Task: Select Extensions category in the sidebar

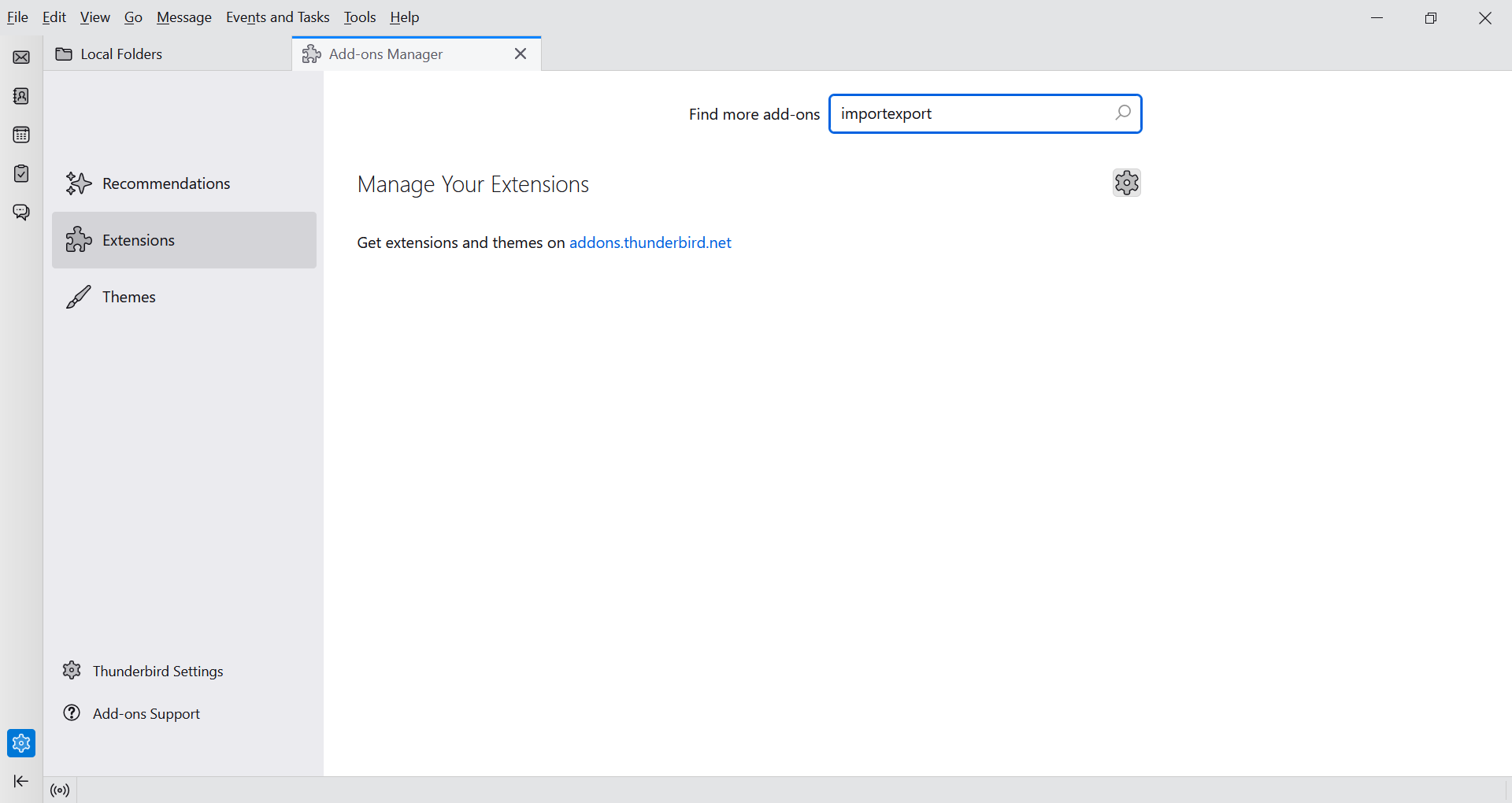Action: click(184, 240)
